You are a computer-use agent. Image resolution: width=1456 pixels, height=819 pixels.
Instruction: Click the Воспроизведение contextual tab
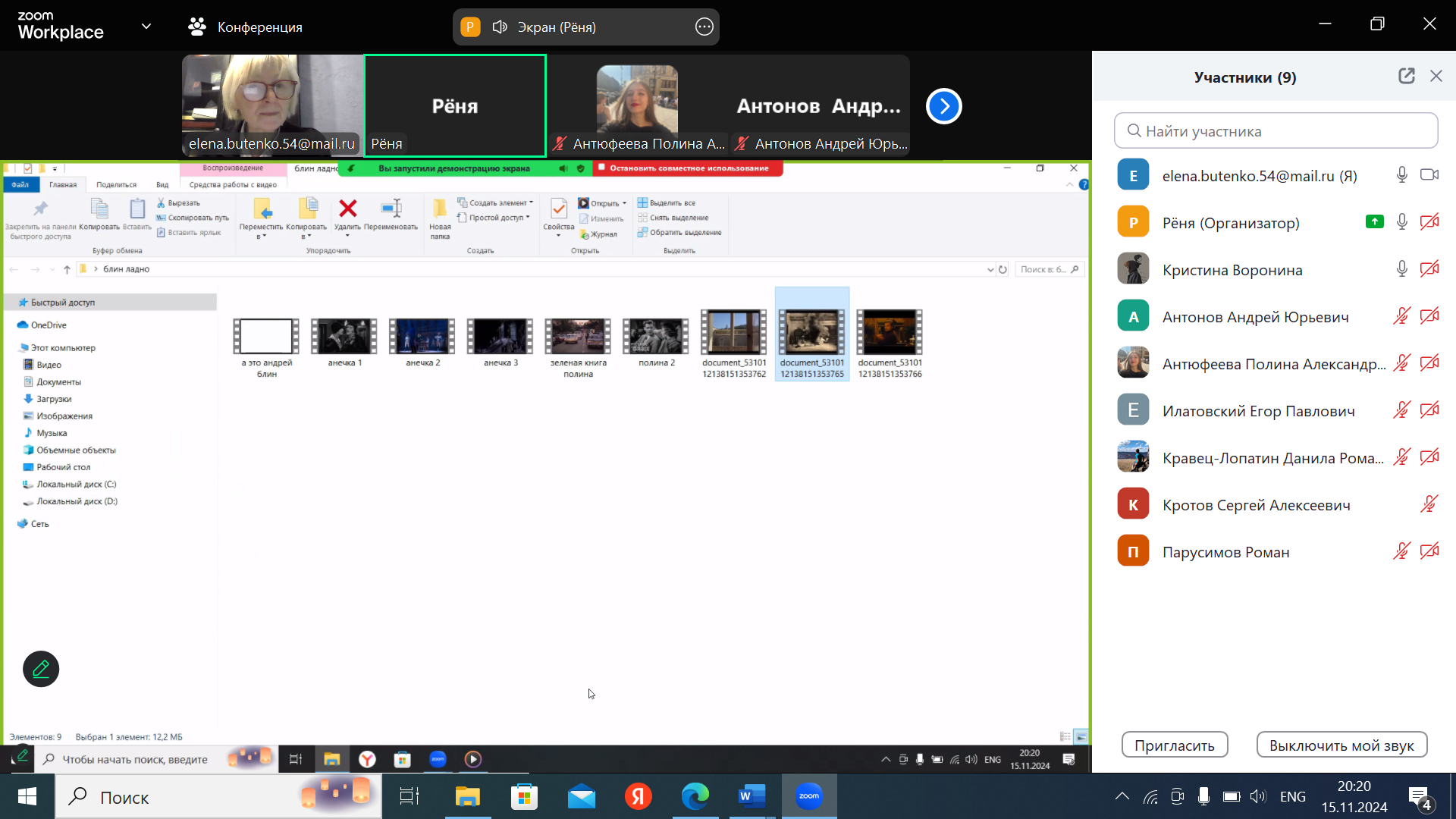tap(233, 168)
